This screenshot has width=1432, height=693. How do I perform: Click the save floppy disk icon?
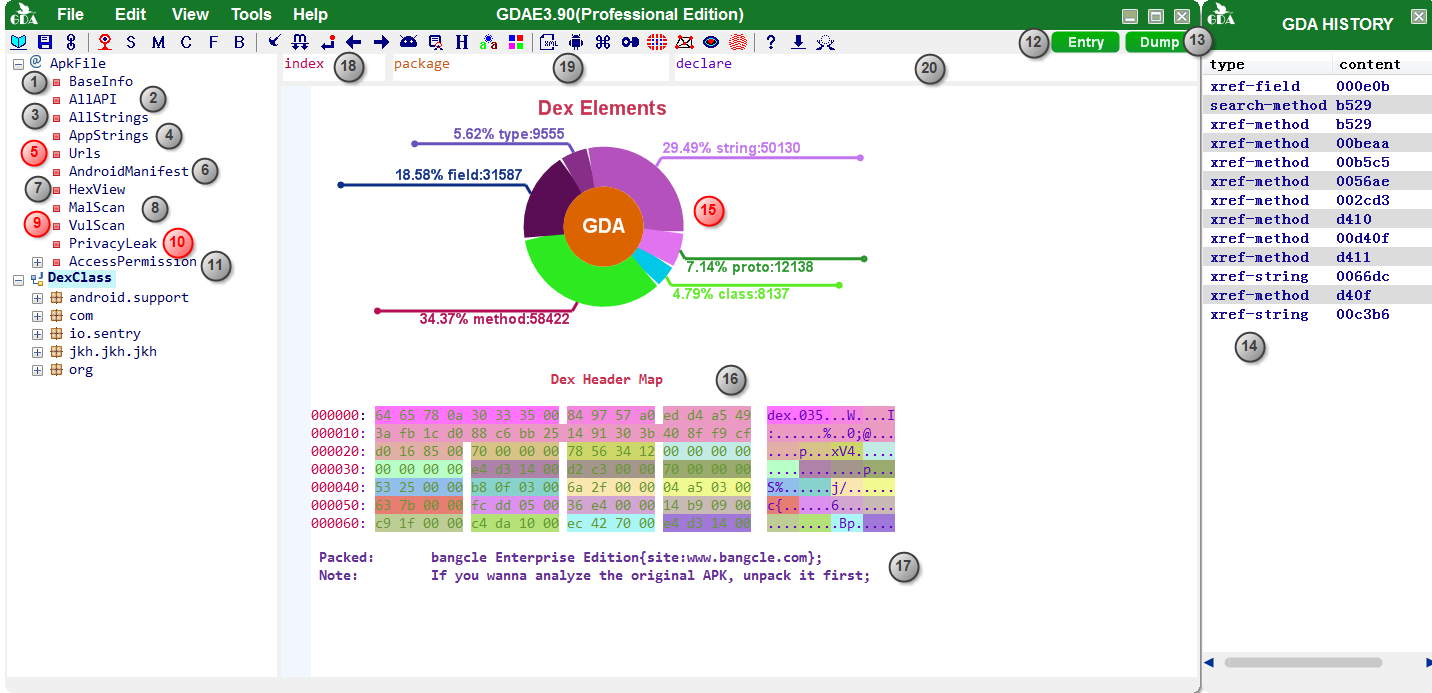click(45, 42)
